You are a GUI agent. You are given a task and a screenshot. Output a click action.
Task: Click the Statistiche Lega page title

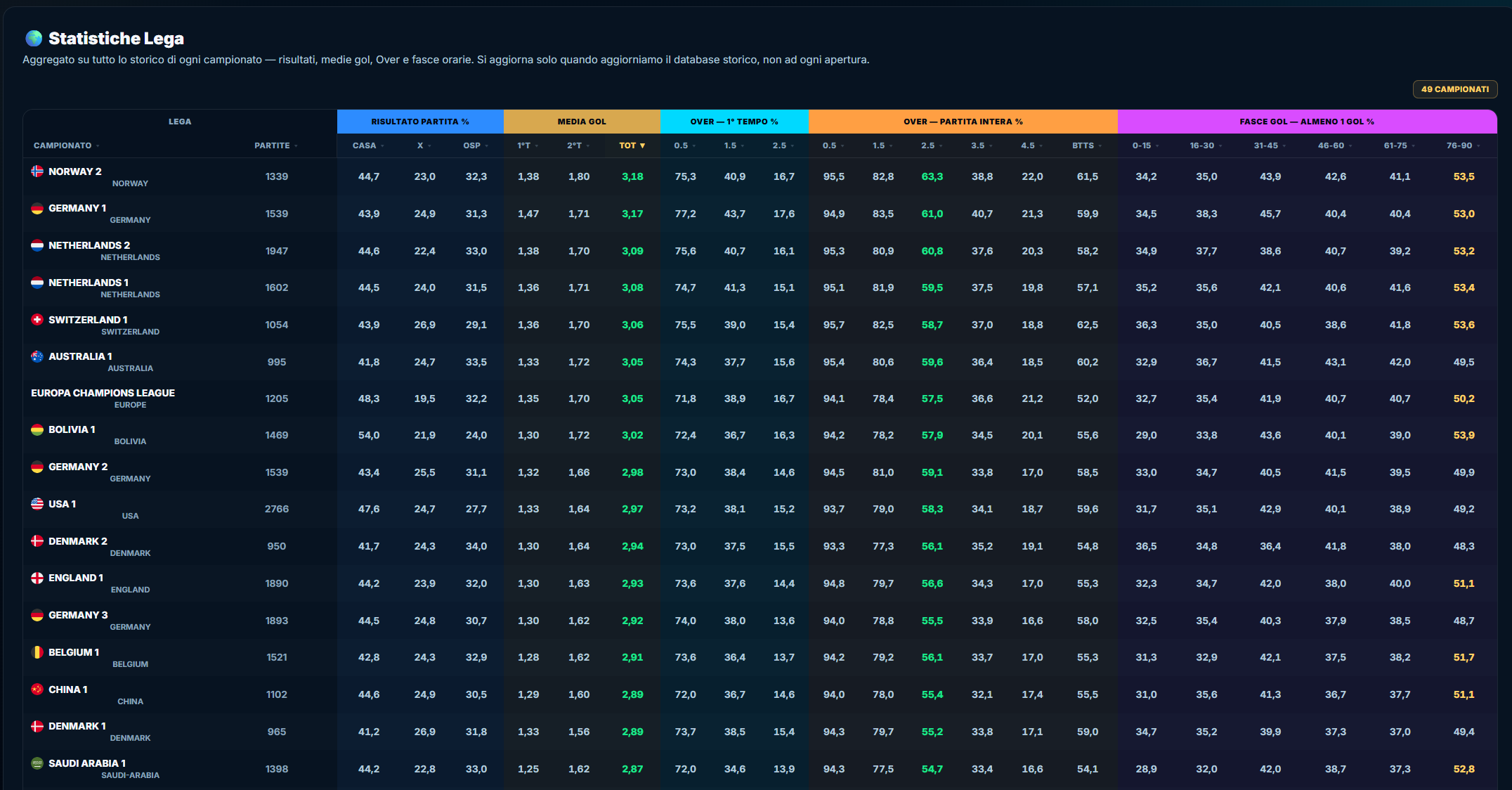coord(116,38)
